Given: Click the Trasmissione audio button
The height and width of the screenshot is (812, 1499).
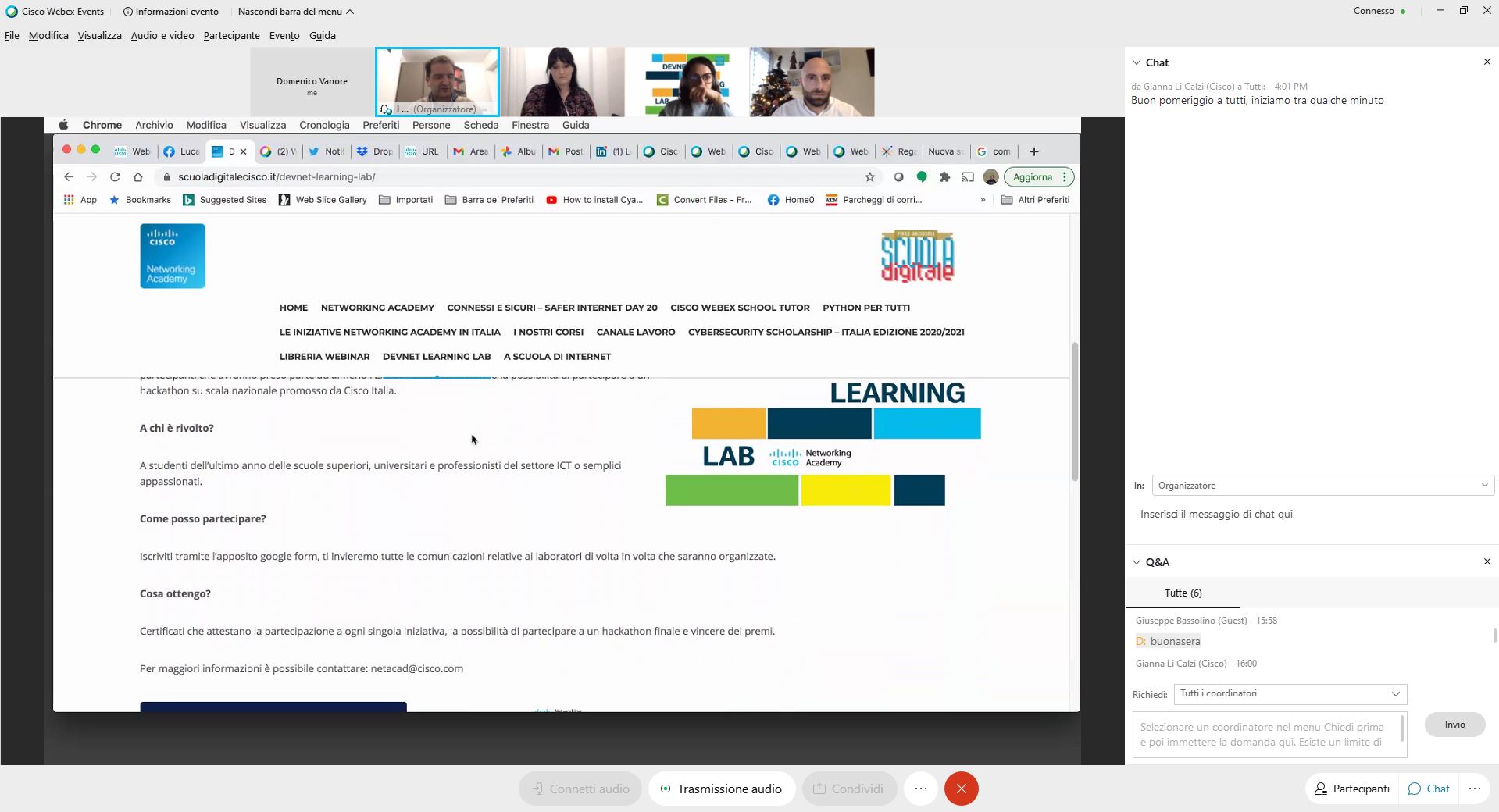Looking at the screenshot, I should (x=722, y=789).
